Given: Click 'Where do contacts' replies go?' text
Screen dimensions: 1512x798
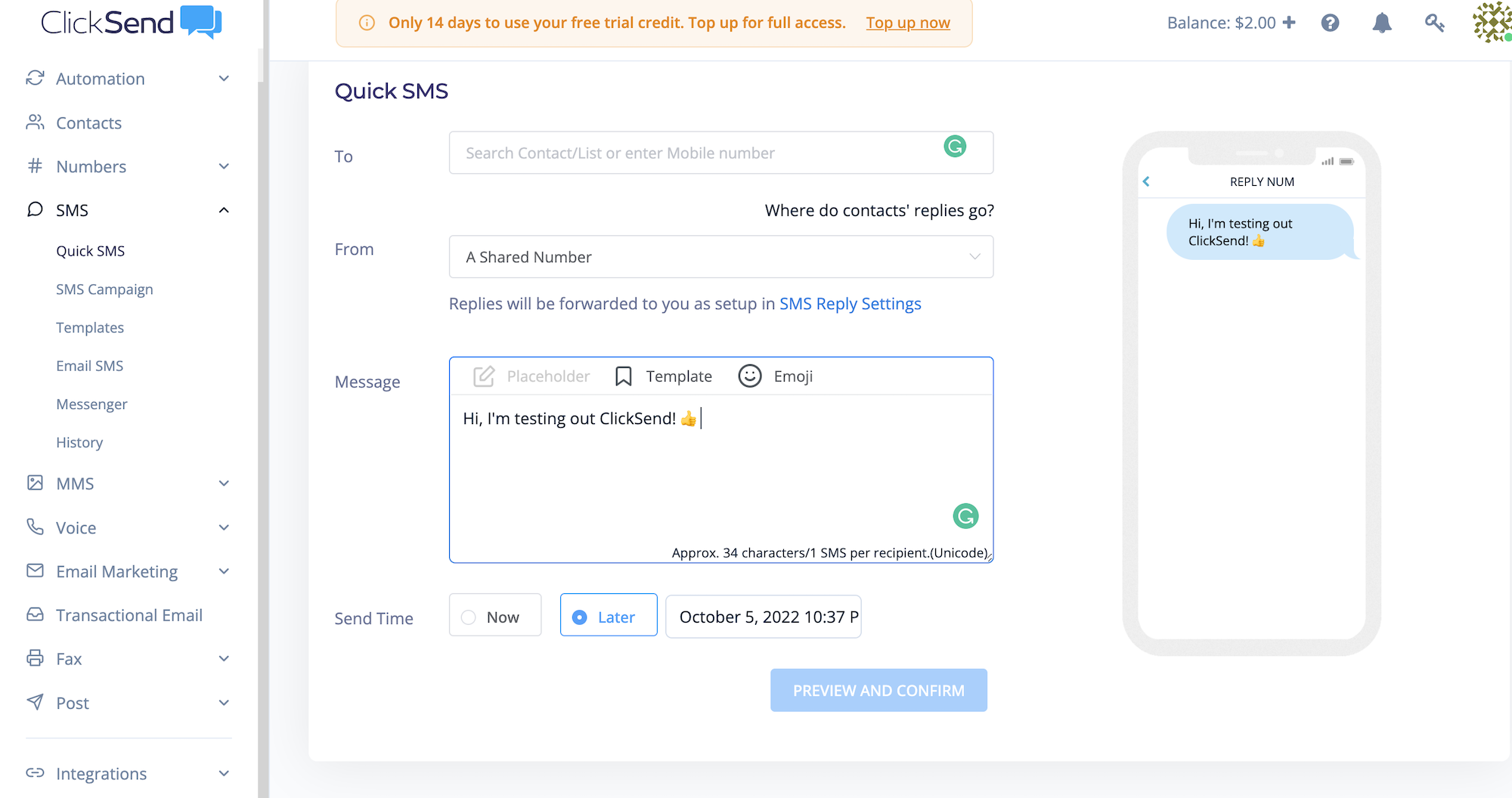Looking at the screenshot, I should (x=879, y=210).
